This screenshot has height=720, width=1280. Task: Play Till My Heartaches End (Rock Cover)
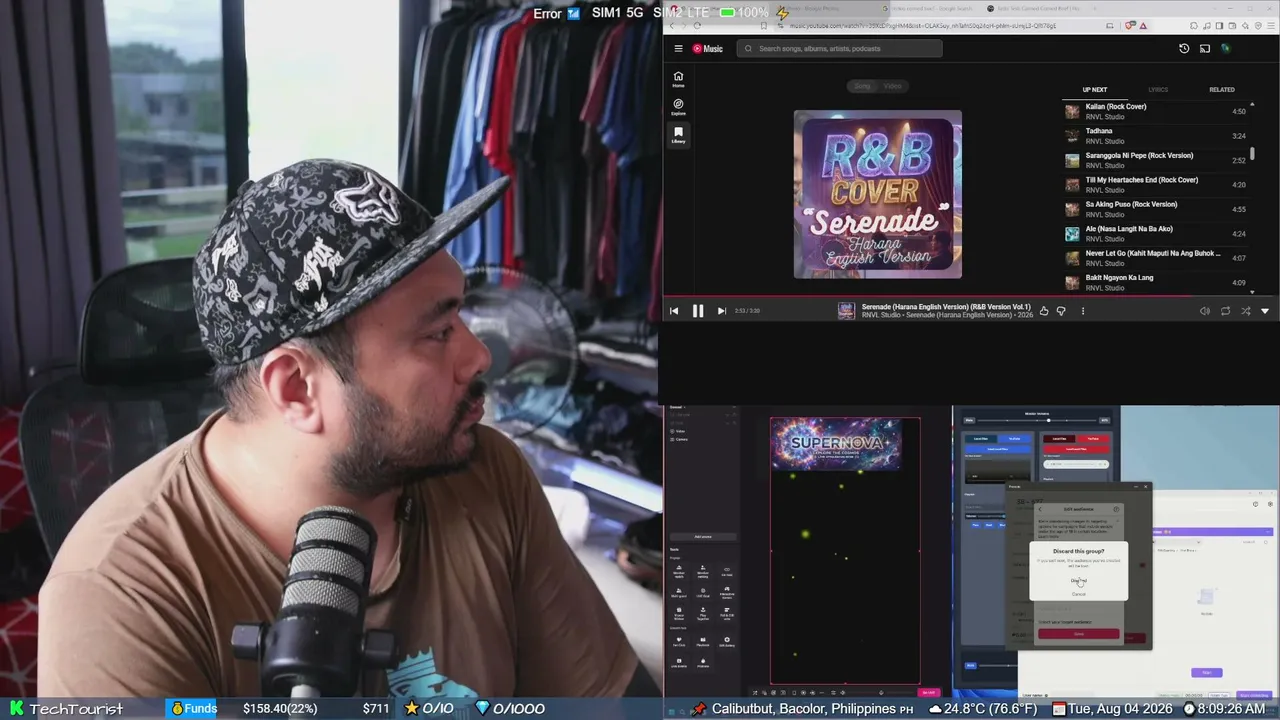[x=1155, y=184]
